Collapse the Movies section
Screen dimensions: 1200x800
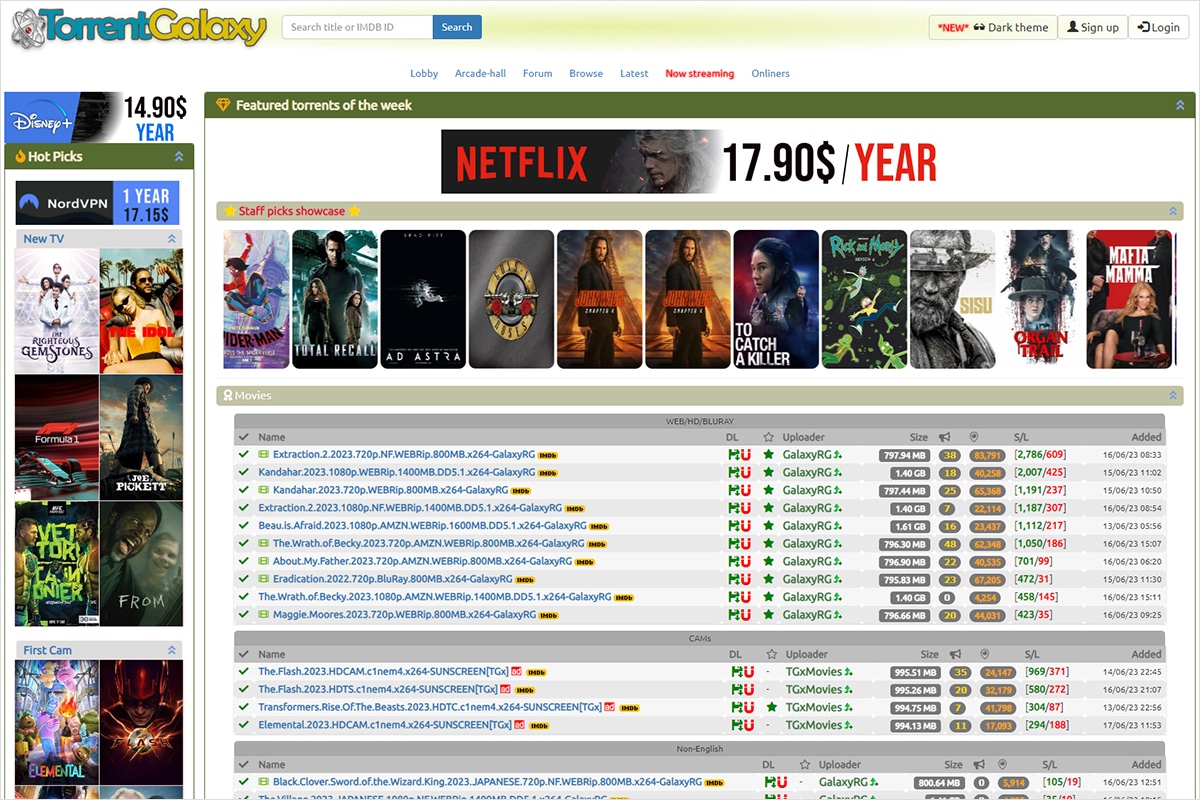coord(1173,395)
